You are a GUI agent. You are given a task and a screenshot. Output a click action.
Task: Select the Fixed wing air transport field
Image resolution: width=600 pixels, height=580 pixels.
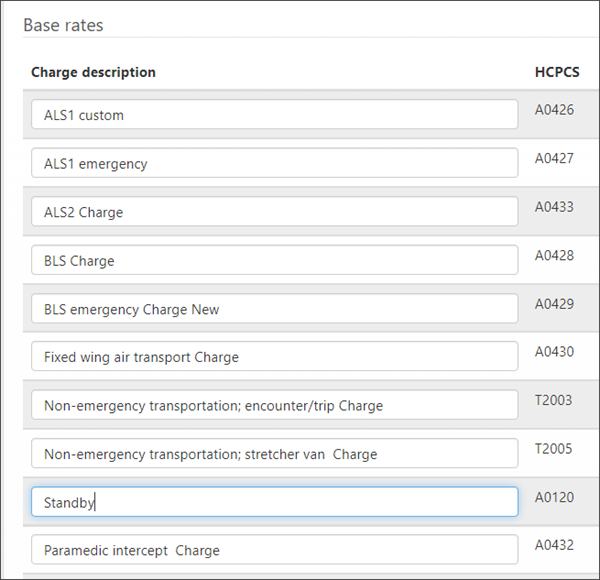click(x=274, y=357)
